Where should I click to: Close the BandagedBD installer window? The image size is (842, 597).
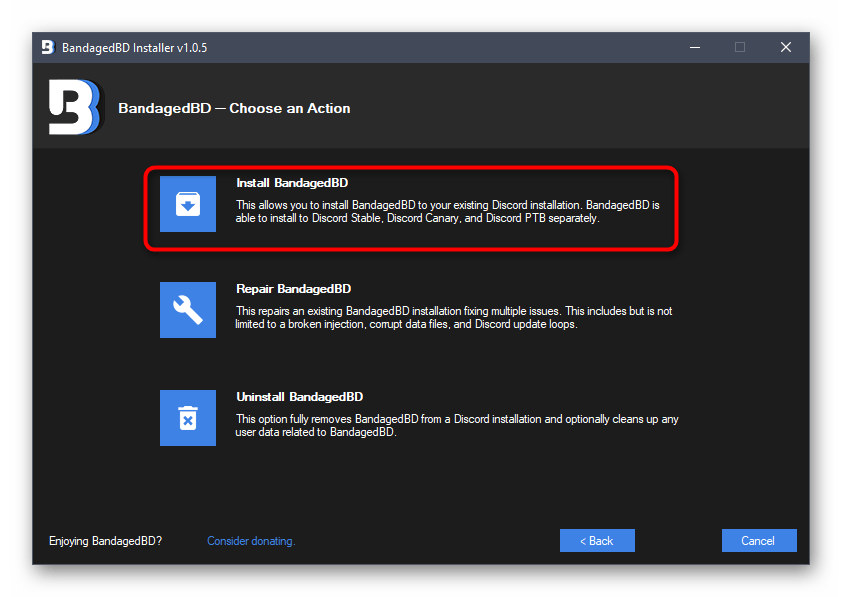tap(786, 47)
